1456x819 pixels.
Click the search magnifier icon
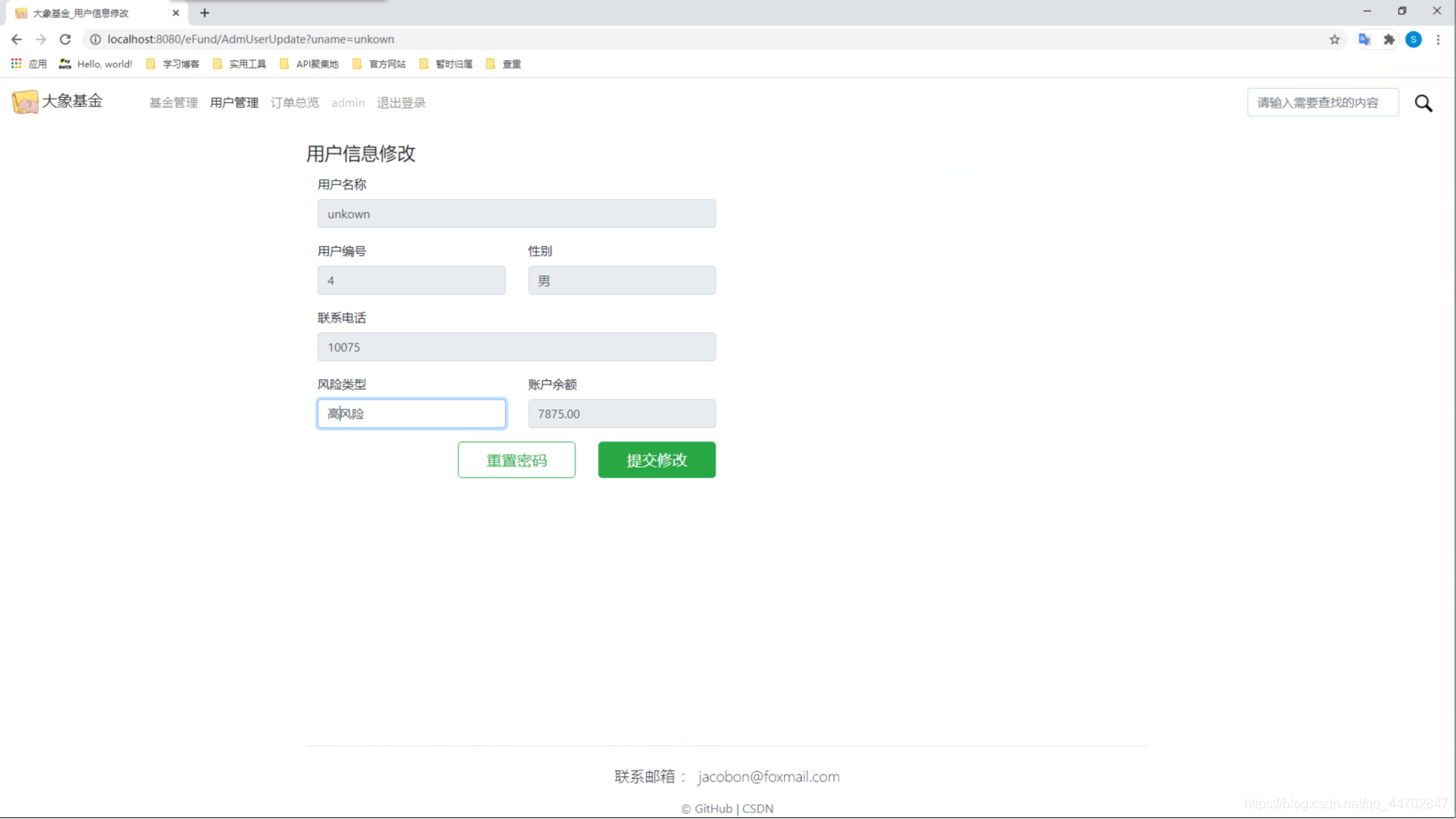point(1423,103)
